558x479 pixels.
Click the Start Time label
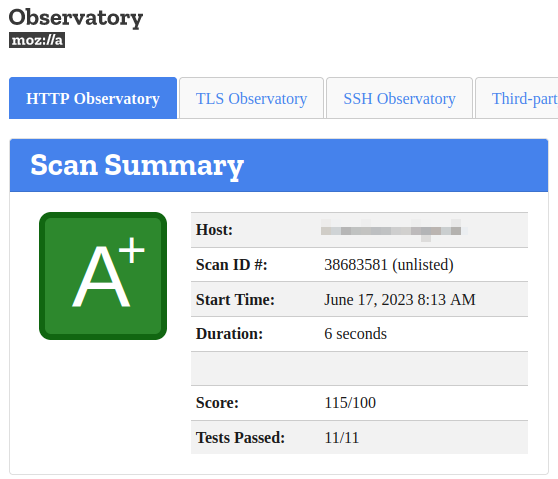235,300
